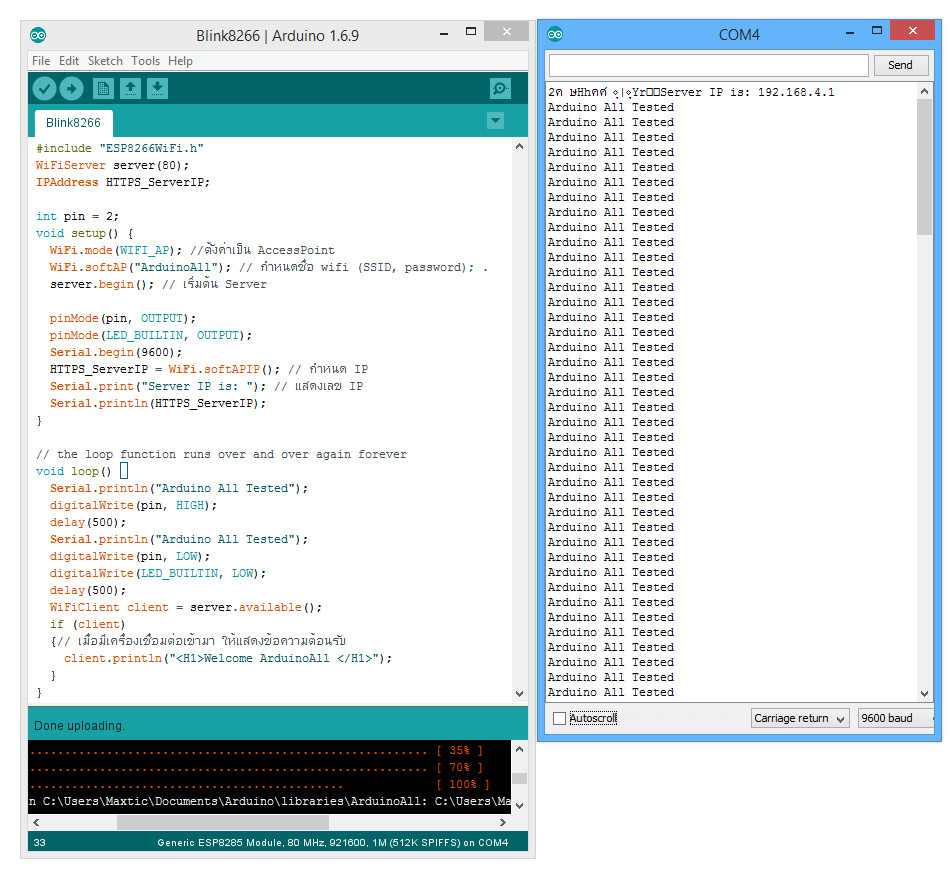
Task: Close the Blink8266 Arduino window
Action: [507, 31]
